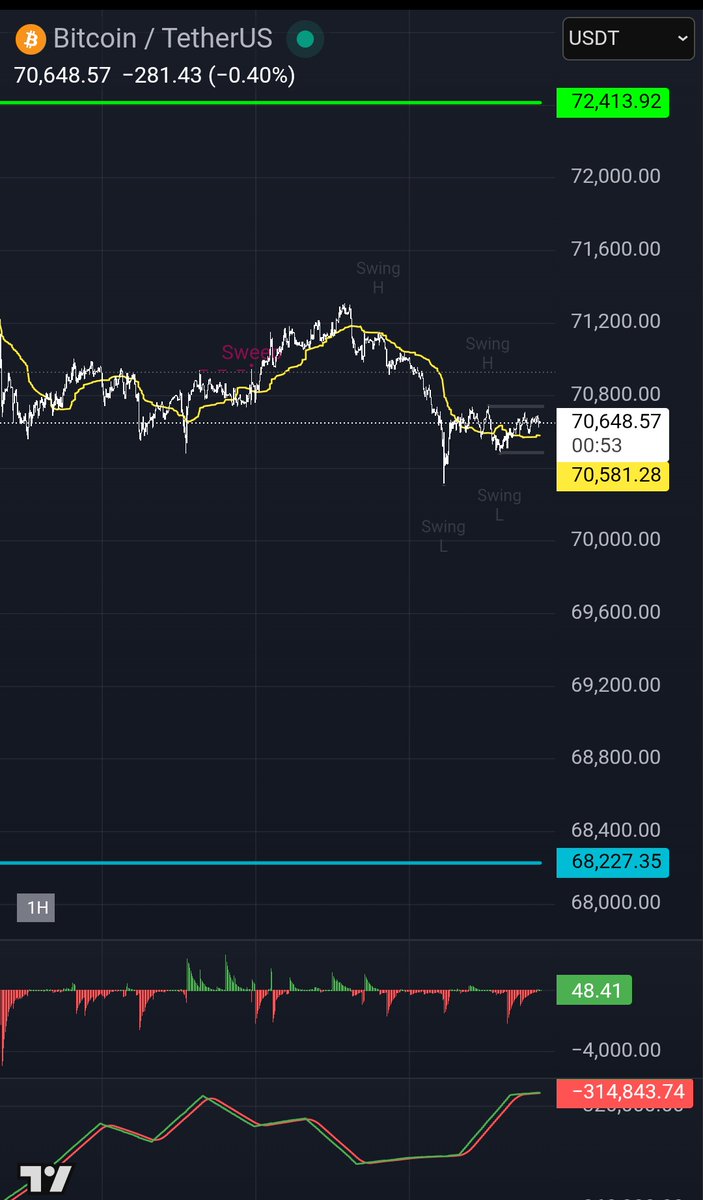Click the lowest Swing L label below the wick
Viewport: 703px width, 1200px height.
pyautogui.click(x=443, y=536)
